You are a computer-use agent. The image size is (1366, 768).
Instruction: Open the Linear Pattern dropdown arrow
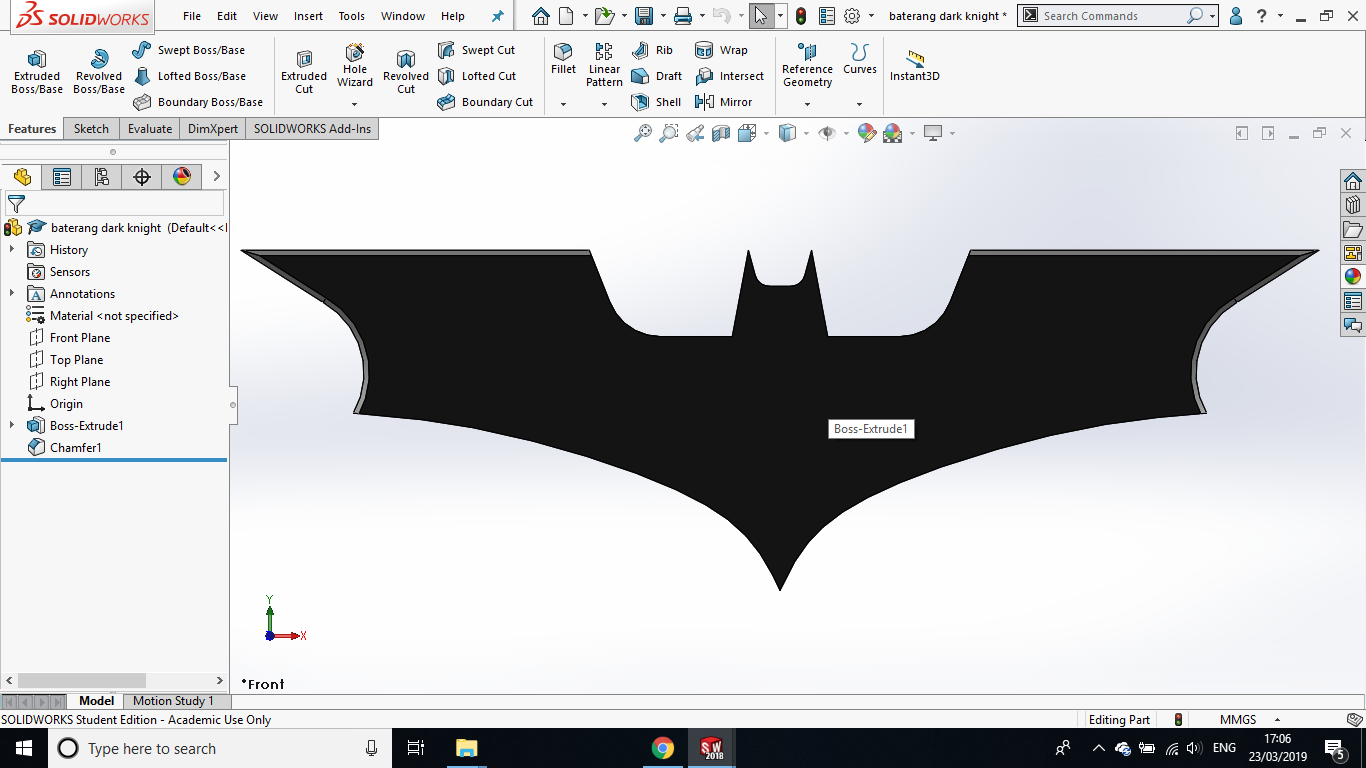(x=604, y=104)
